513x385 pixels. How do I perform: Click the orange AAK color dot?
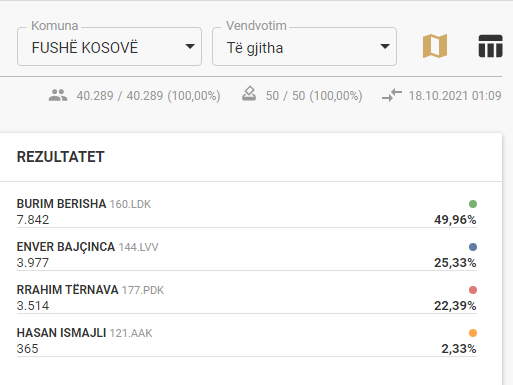[x=473, y=333]
